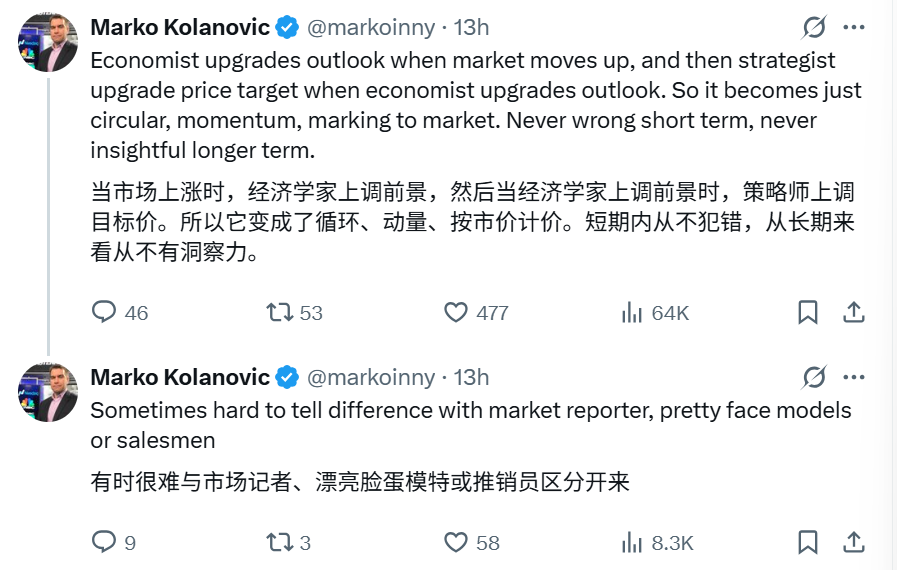View analytics showing 64K views
Viewport: 897px width, 570px height.
(x=631, y=313)
